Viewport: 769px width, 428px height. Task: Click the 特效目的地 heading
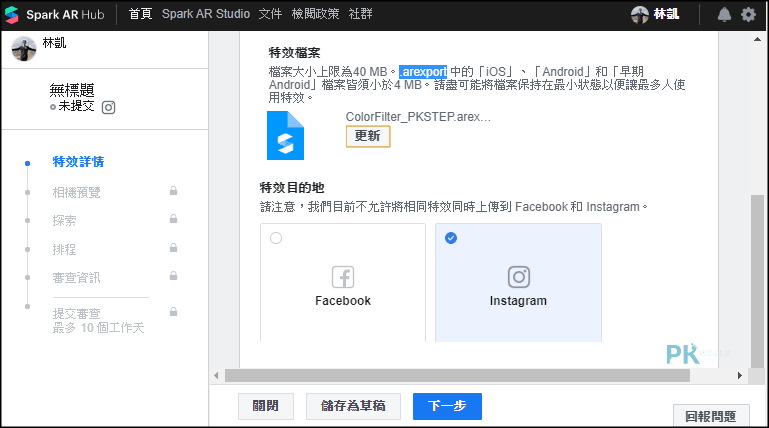[x=292, y=187]
